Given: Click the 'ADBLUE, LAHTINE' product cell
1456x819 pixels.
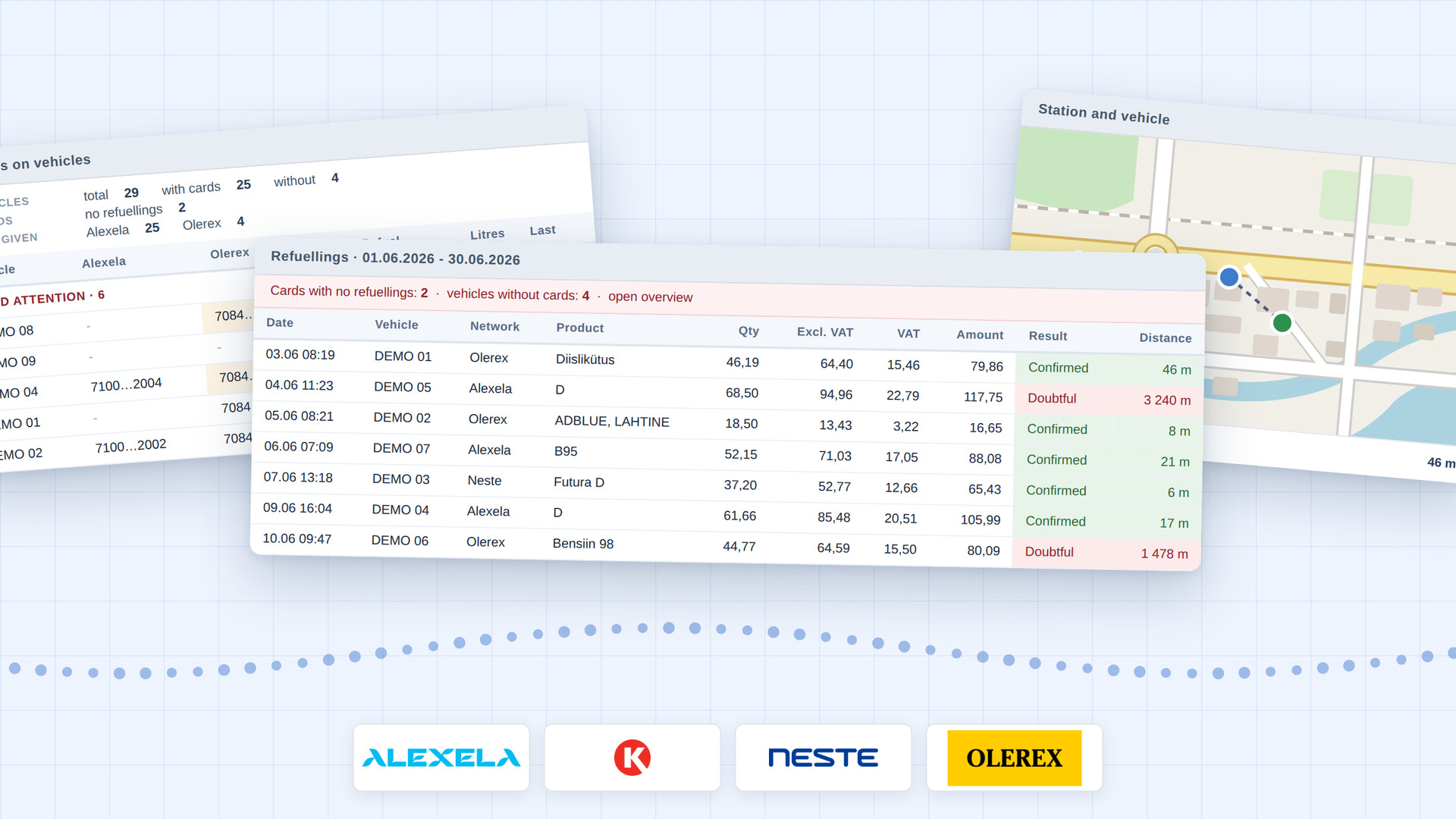Looking at the screenshot, I should click(x=612, y=421).
